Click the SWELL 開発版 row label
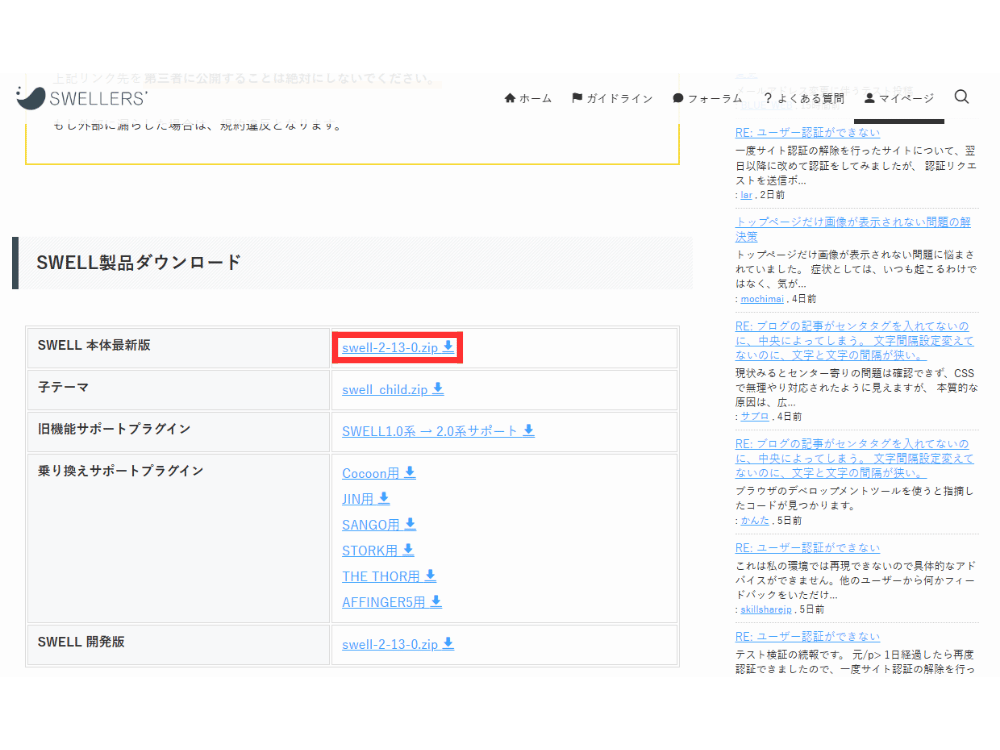This screenshot has width=1000, height=750. [x=81, y=642]
